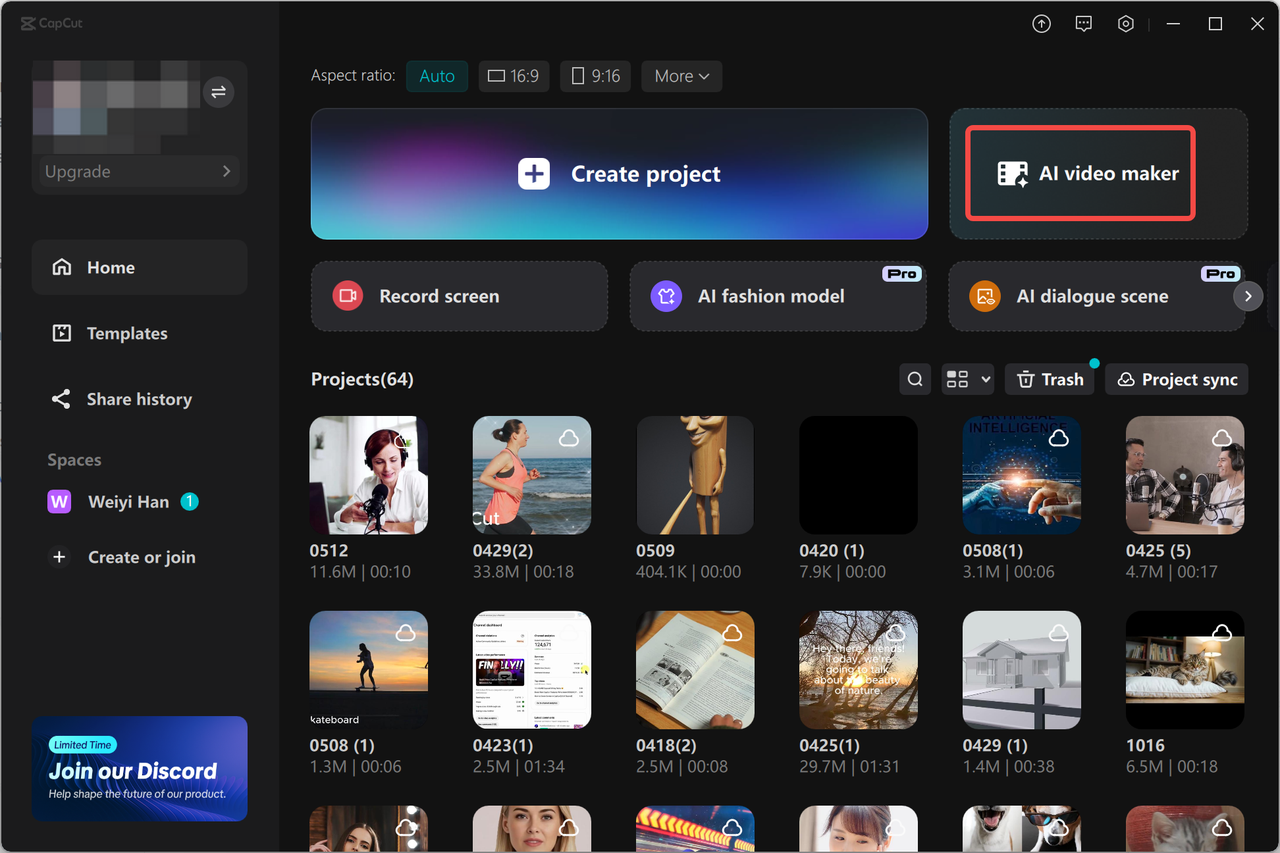Select the Auto aspect ratio option
Screen dimensions: 1280x853
click(437, 76)
